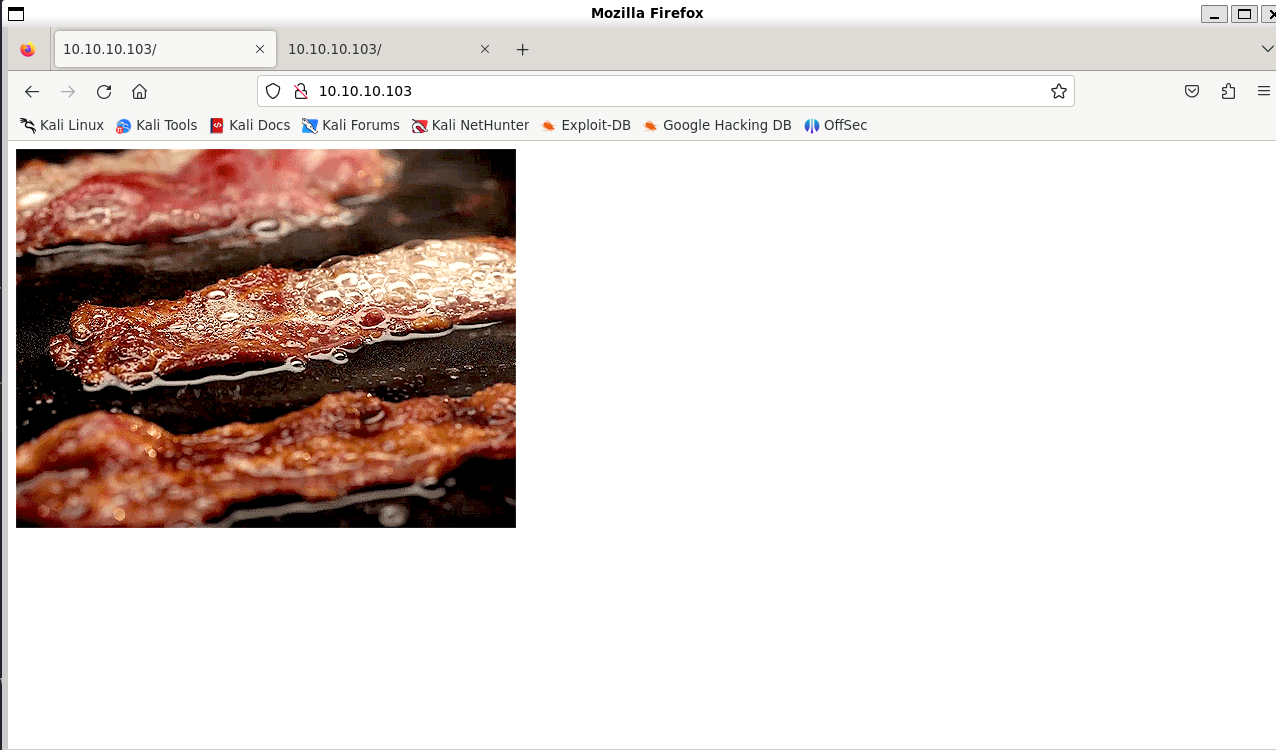
Task: Click the bacon image on the page
Action: click(x=266, y=338)
